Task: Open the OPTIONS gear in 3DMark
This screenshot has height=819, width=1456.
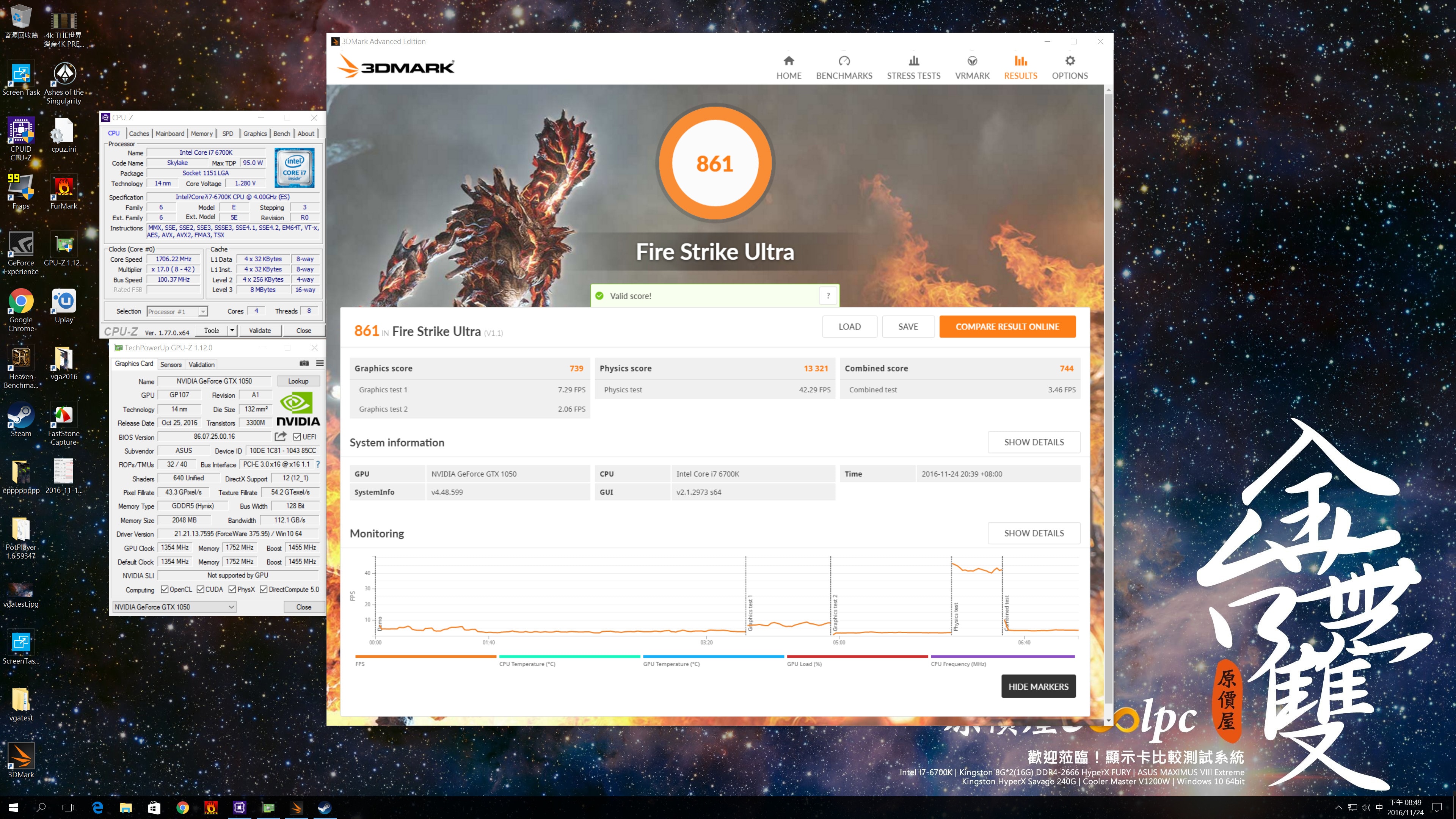Action: coord(1069,68)
